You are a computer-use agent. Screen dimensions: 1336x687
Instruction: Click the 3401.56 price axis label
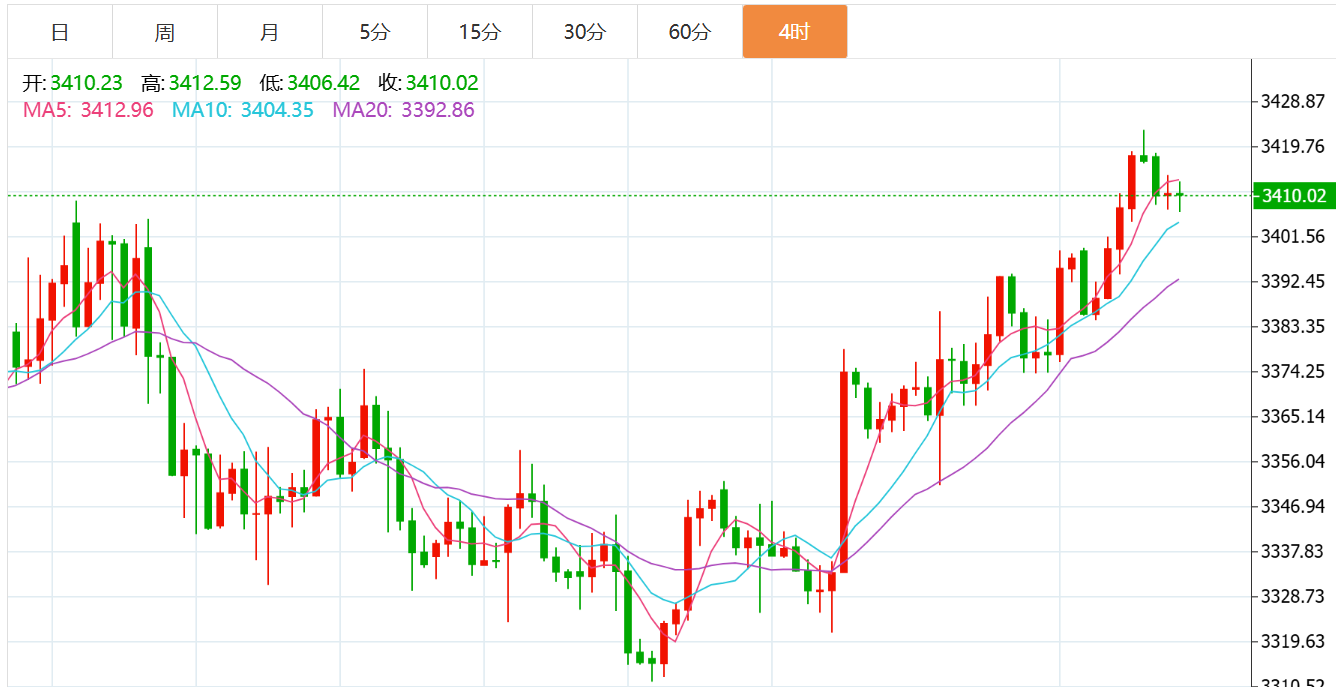(x=1293, y=237)
